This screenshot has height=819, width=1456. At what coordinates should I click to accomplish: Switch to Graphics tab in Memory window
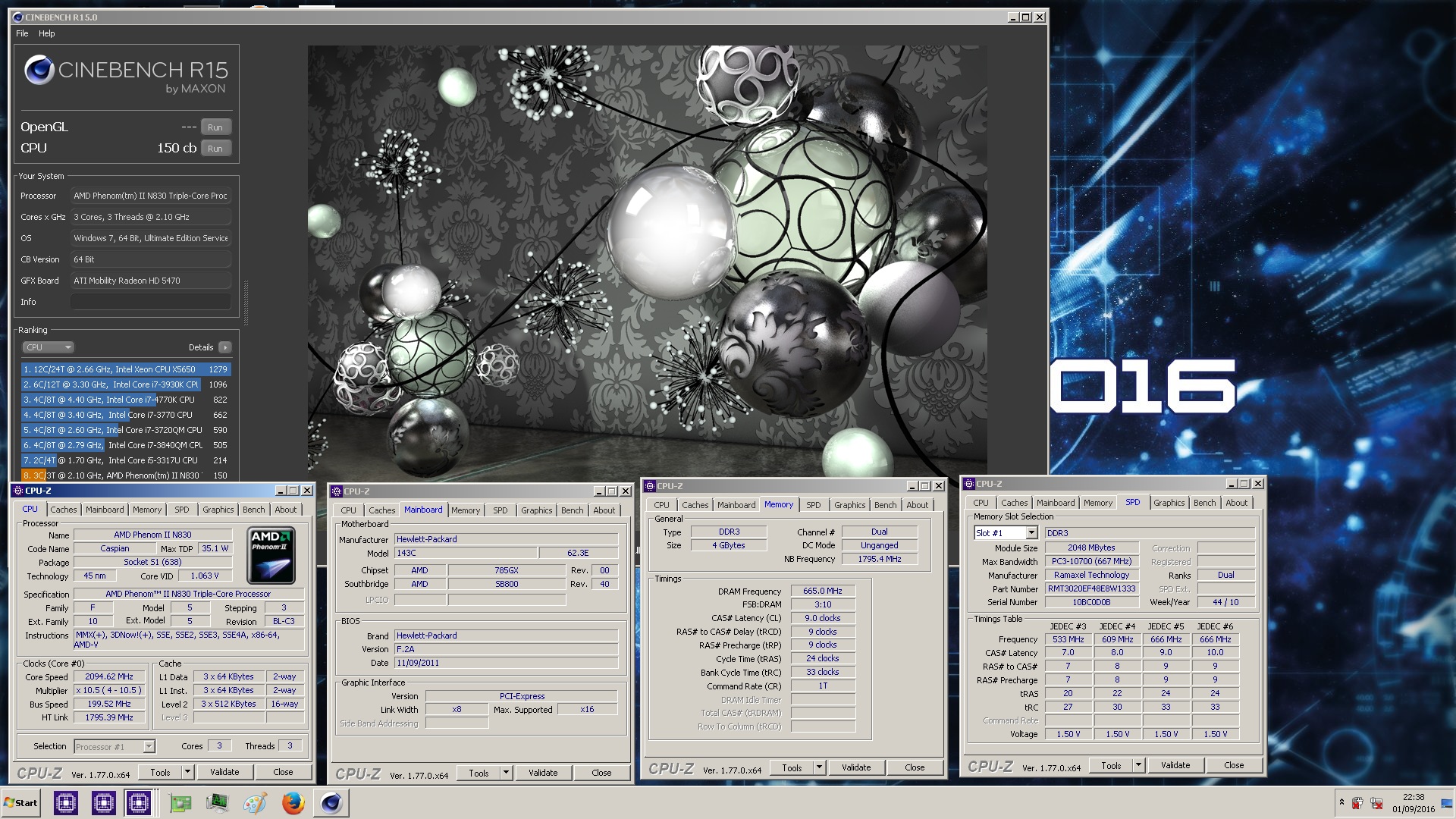tap(849, 505)
